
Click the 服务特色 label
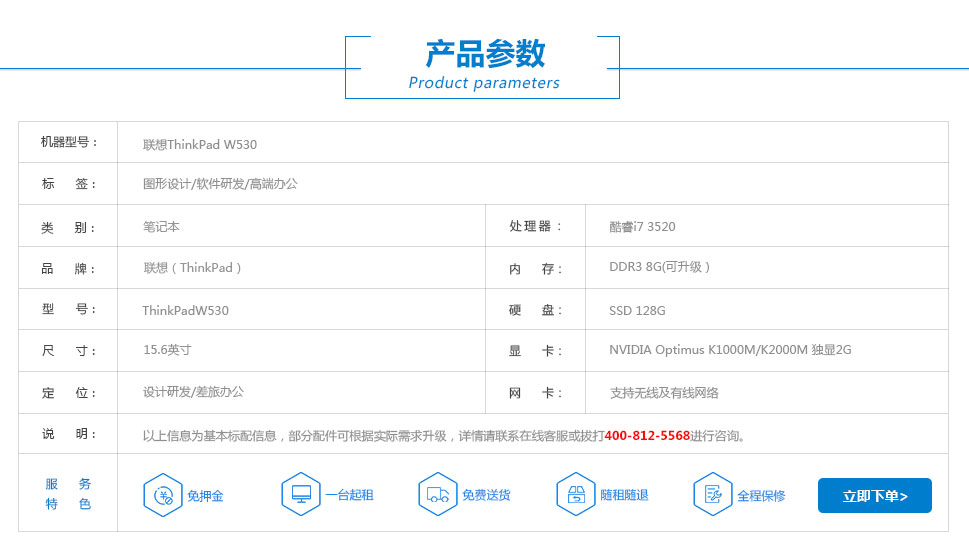tap(68, 493)
